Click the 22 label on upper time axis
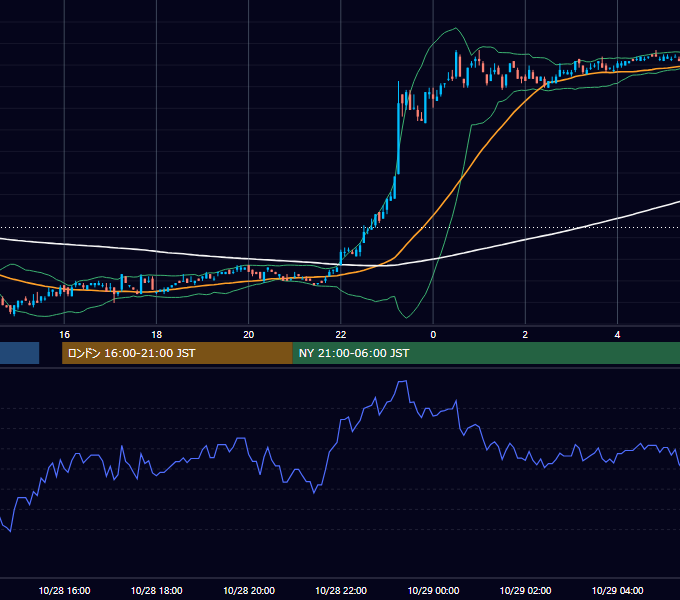The height and width of the screenshot is (600, 680). click(341, 335)
